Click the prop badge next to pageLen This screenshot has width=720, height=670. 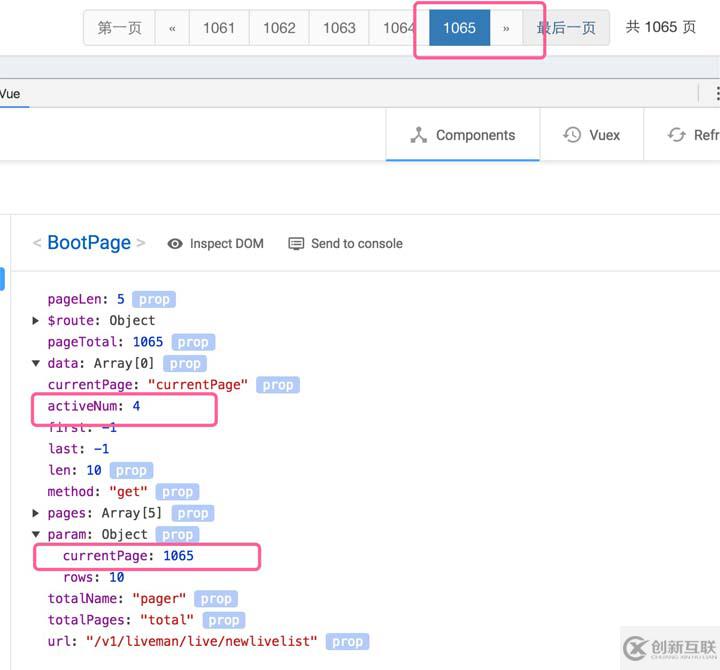tap(154, 299)
